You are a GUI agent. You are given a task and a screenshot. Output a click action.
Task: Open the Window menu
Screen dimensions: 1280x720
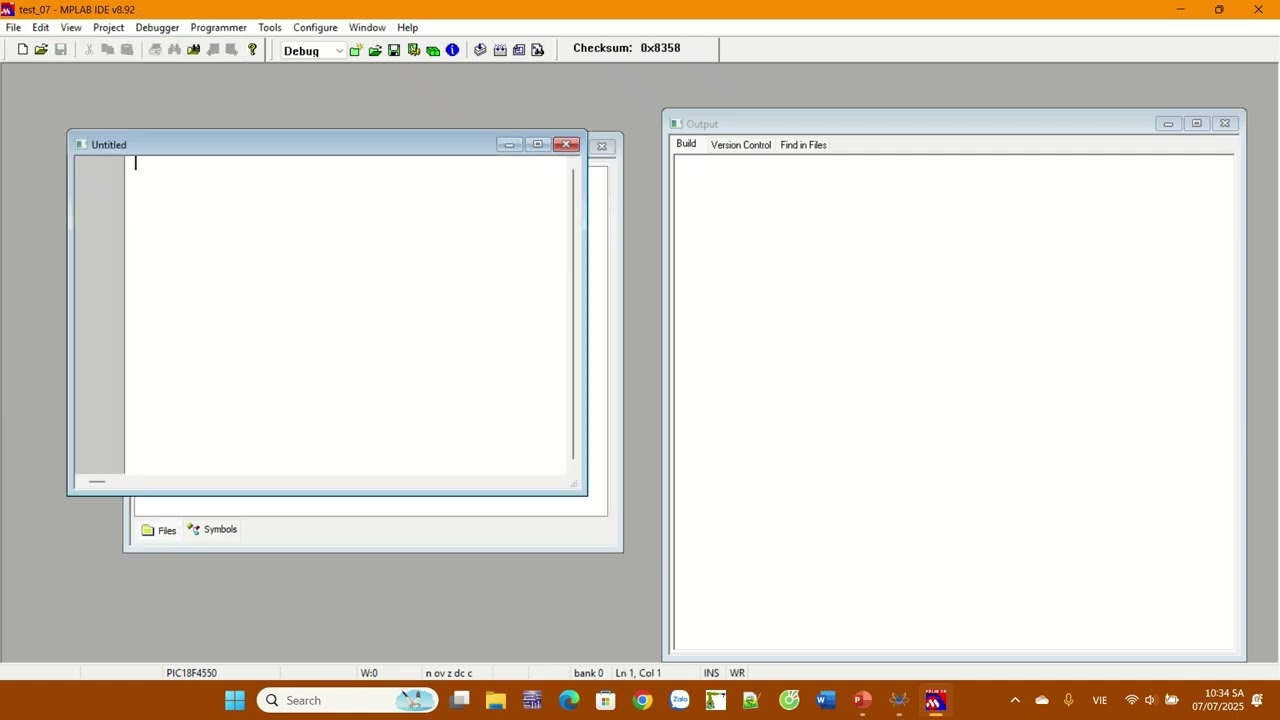pos(367,27)
